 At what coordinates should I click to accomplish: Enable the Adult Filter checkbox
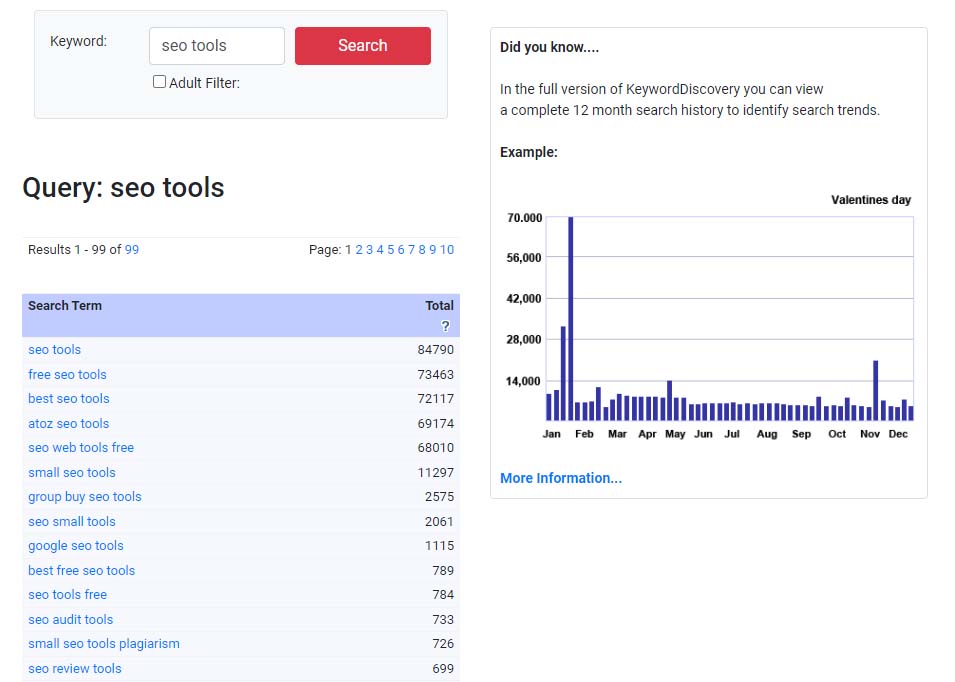[x=159, y=82]
